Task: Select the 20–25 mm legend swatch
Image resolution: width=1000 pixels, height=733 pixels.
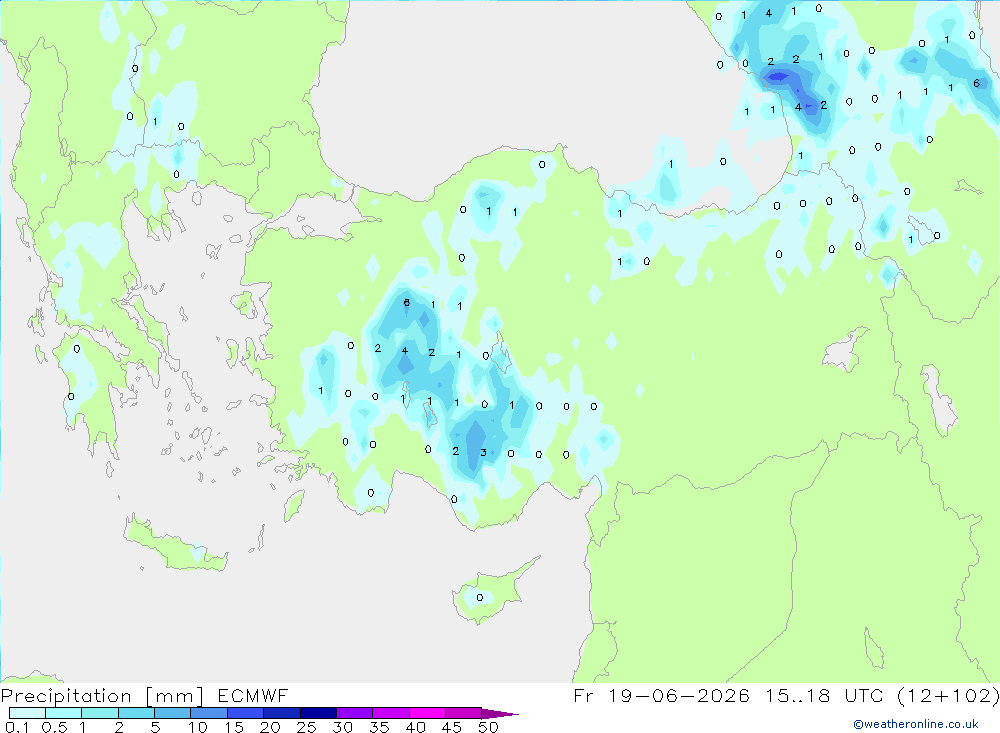Action: tap(282, 713)
